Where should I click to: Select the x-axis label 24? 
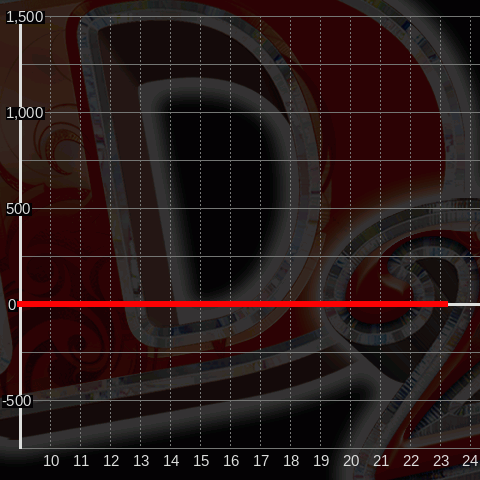[x=471, y=461]
